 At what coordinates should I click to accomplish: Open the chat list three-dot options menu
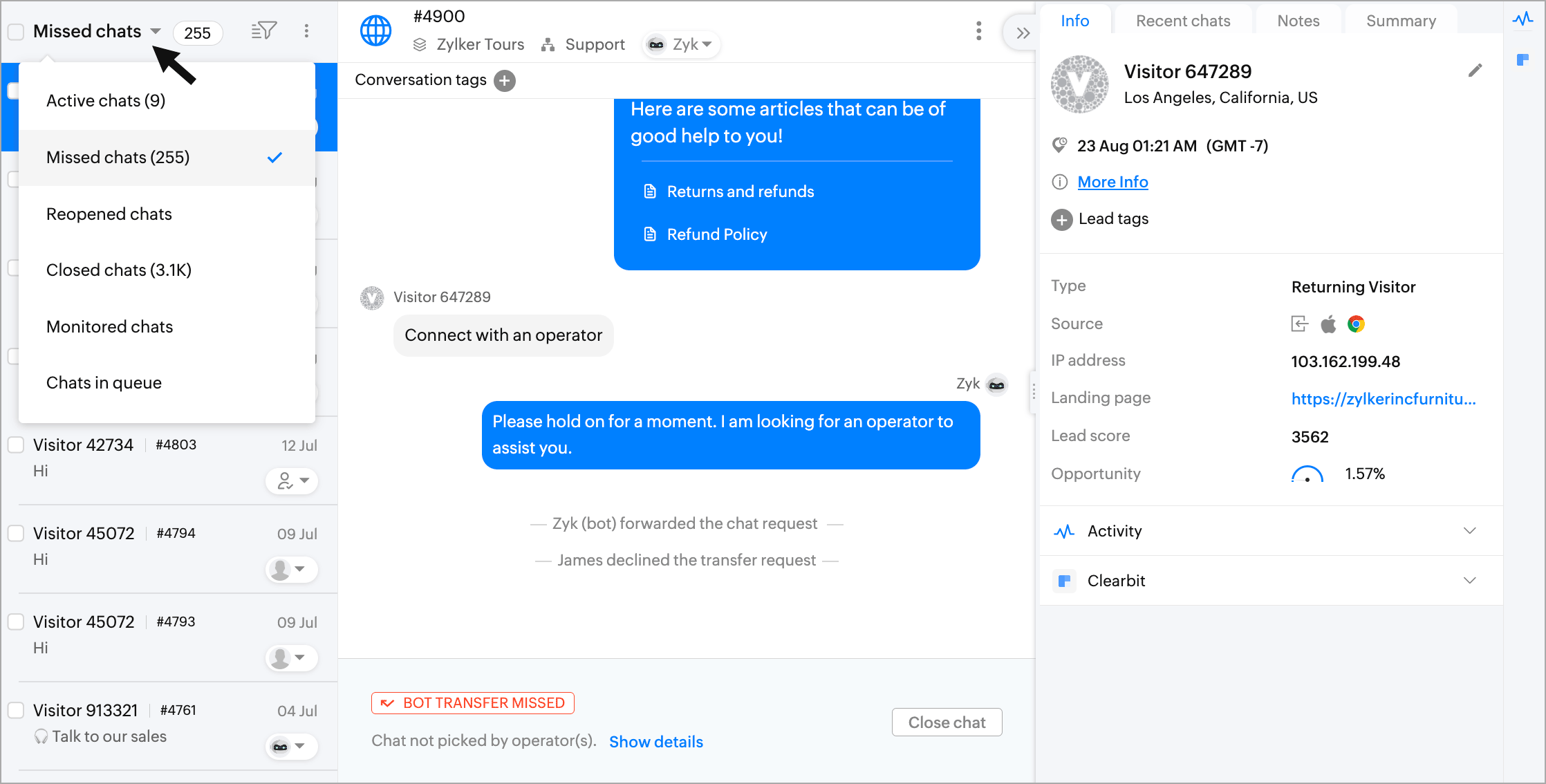coord(306,31)
